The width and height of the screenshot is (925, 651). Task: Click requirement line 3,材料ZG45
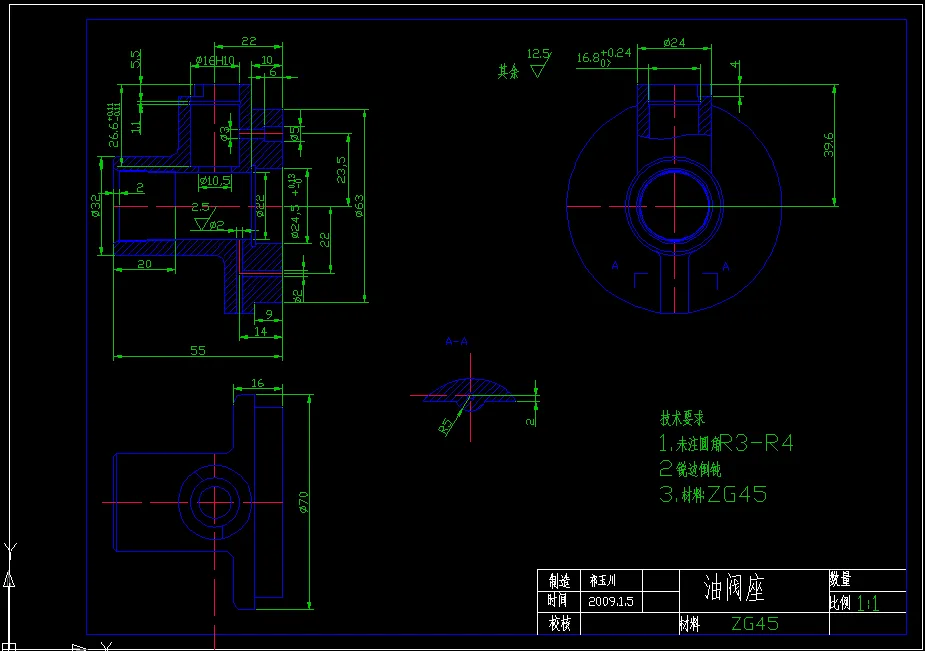[x=712, y=493]
